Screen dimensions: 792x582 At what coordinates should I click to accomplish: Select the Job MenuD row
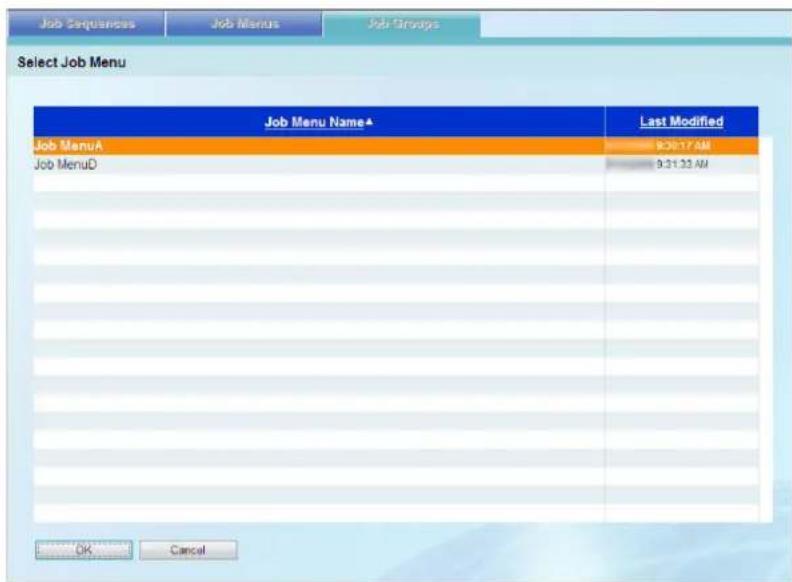click(396, 165)
